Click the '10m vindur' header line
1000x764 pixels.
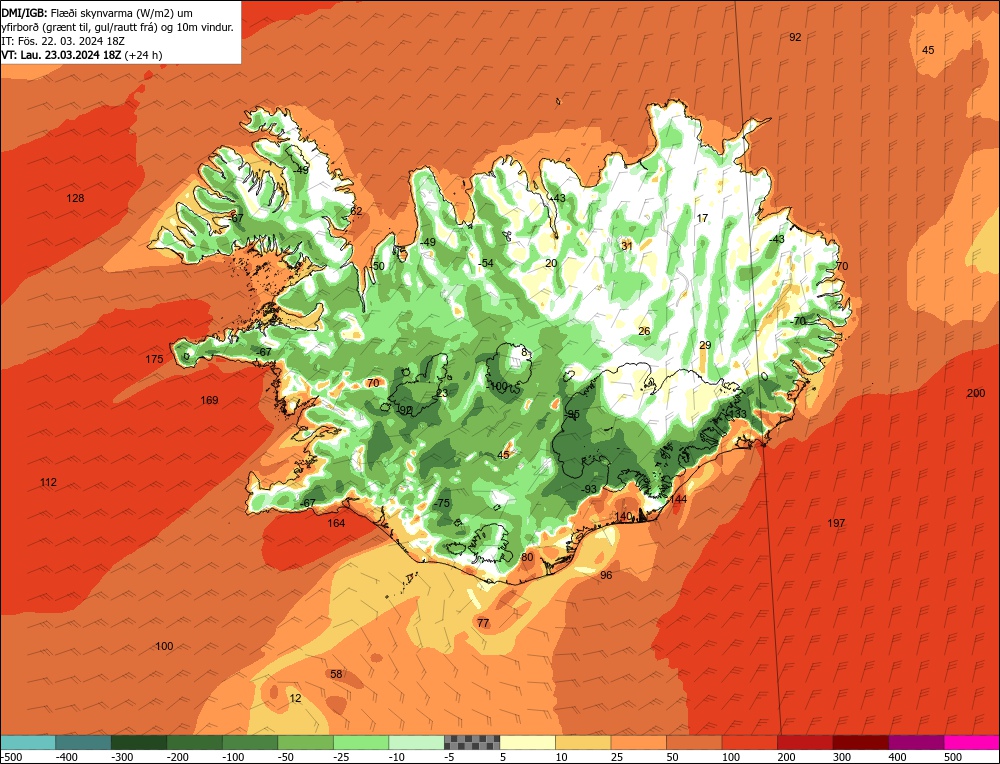(x=117, y=27)
